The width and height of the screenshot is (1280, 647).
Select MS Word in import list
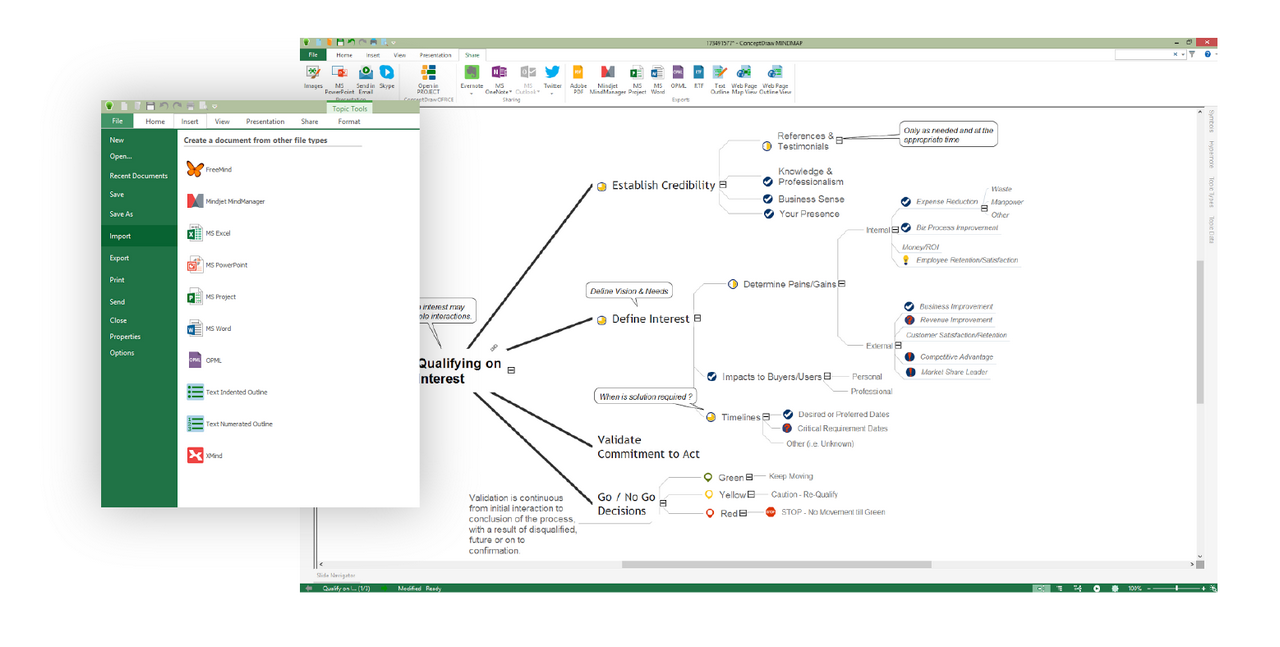click(x=209, y=329)
